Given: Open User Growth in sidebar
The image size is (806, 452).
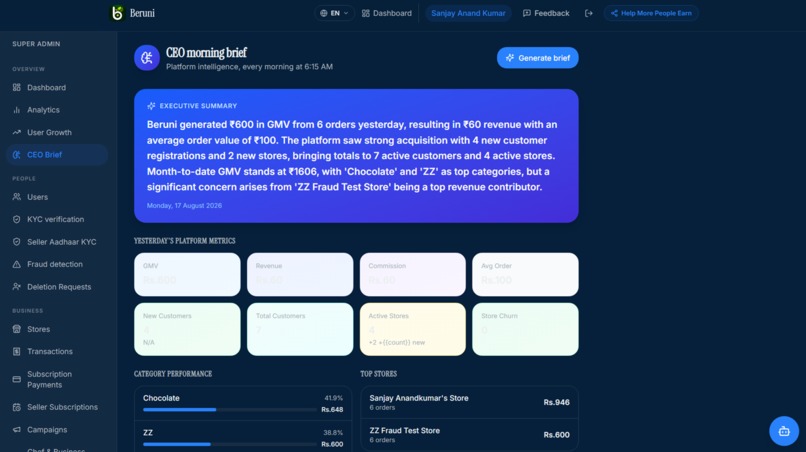Looking at the screenshot, I should tap(57, 132).
